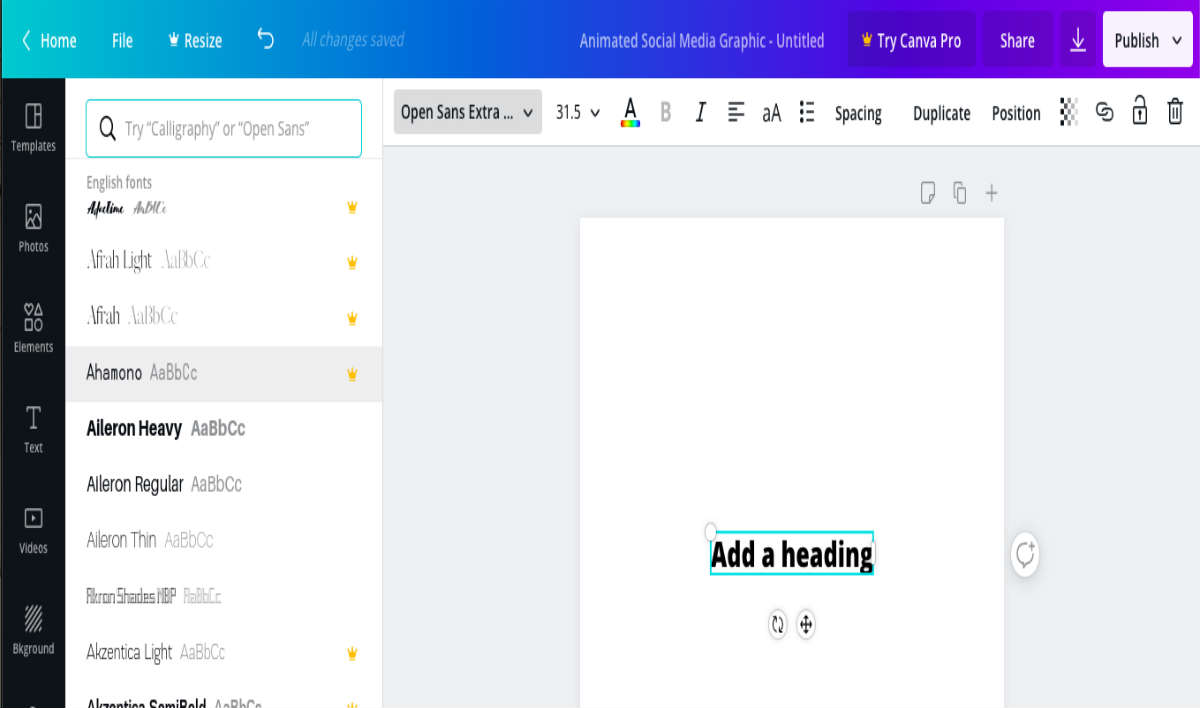
Task: Open the text color picker
Action: (630, 112)
